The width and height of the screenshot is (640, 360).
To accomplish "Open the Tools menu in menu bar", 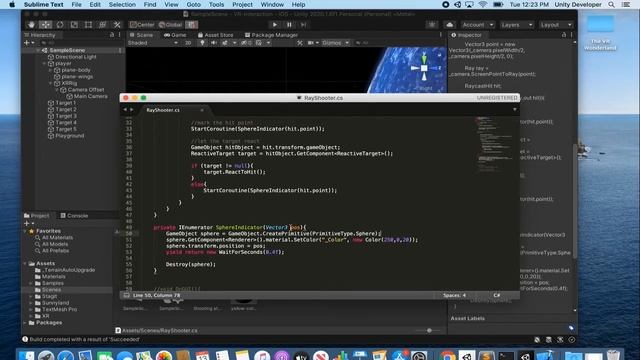I will (x=216, y=4).
